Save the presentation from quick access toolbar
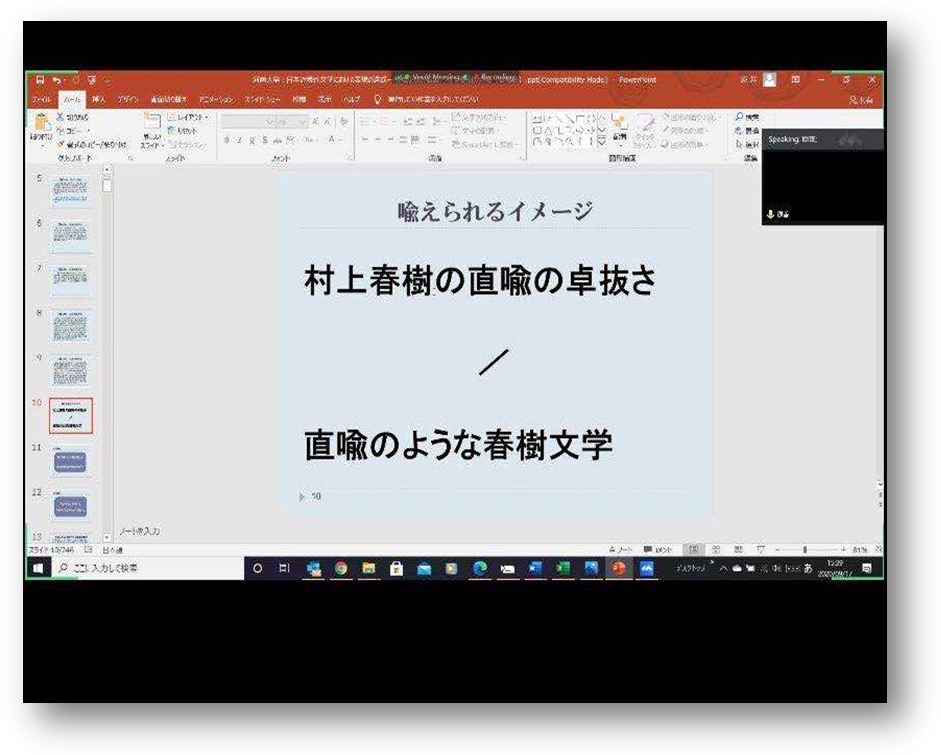 (x=40, y=80)
